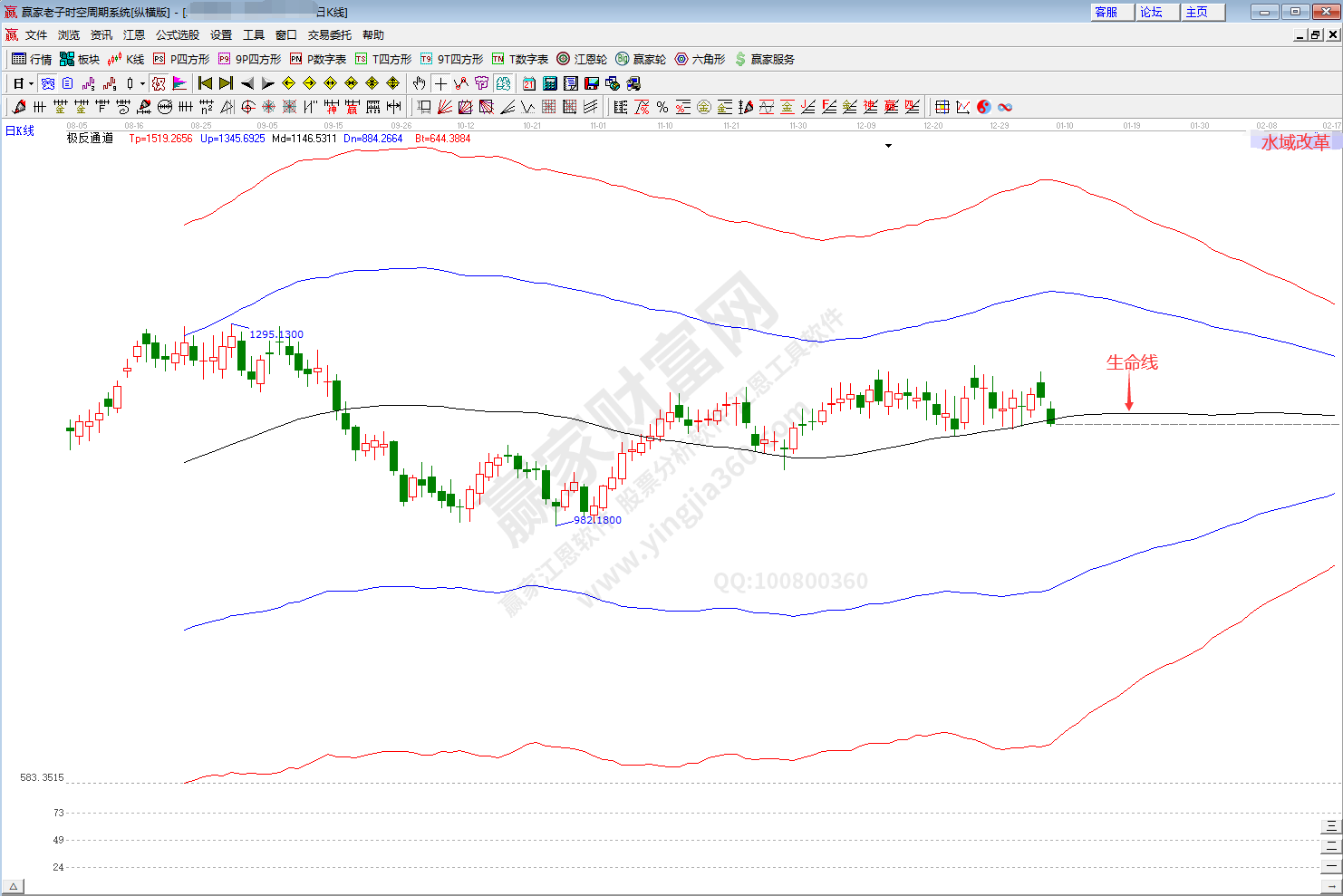Expand the small triangle at chart bottom-left
Screen dimensions: 1343x896
click(13, 886)
